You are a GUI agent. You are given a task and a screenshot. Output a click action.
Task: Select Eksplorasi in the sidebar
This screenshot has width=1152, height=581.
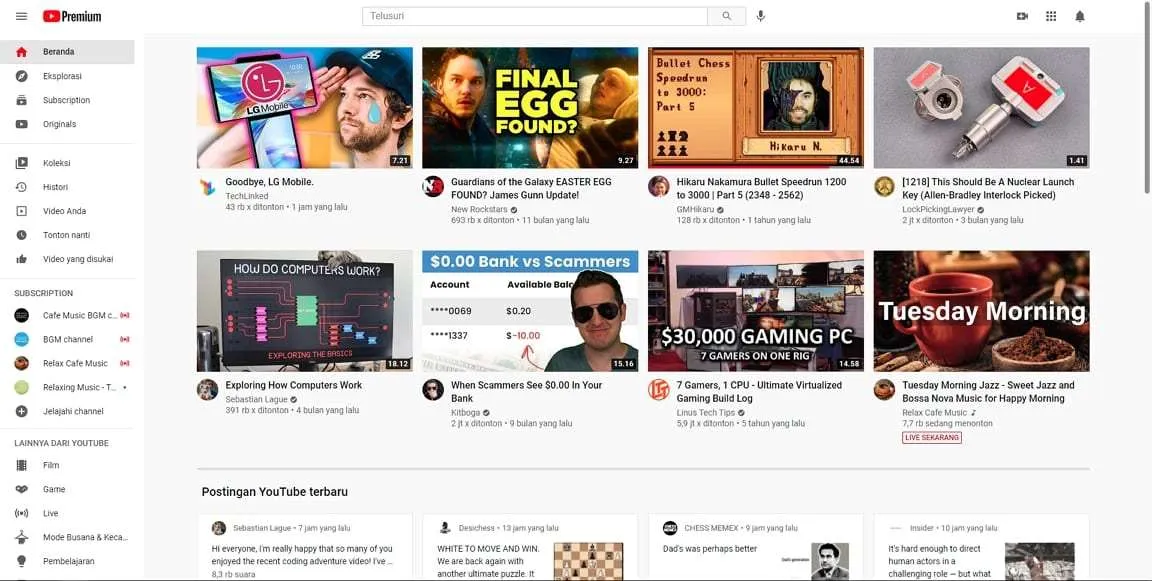point(67,76)
